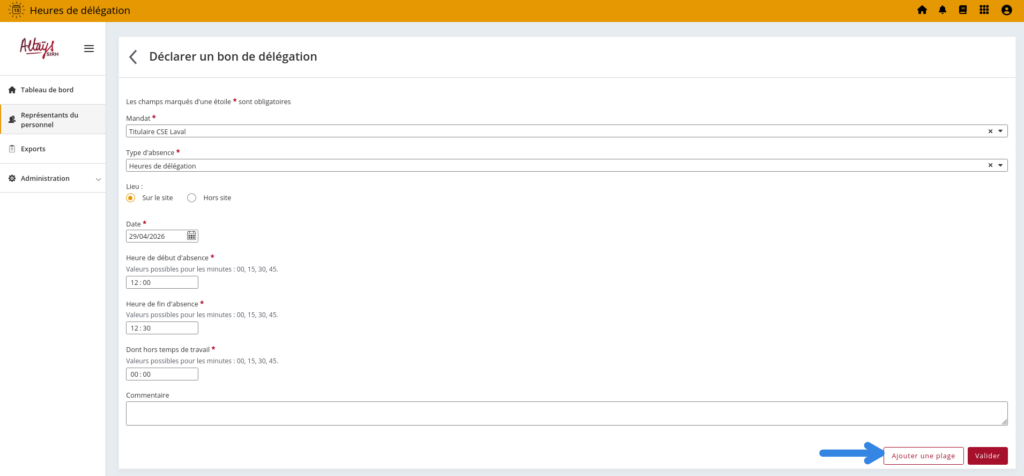Click the Valider button
The image size is (1024, 476).
(x=987, y=456)
